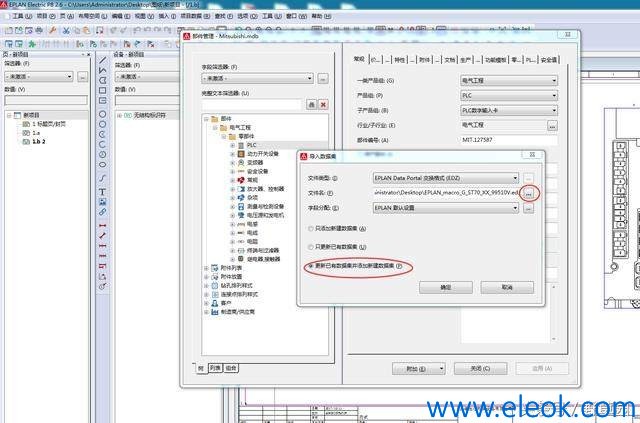Click the Close (C) button
Image resolution: width=640 pixels, height=423 pixels.
(480, 369)
